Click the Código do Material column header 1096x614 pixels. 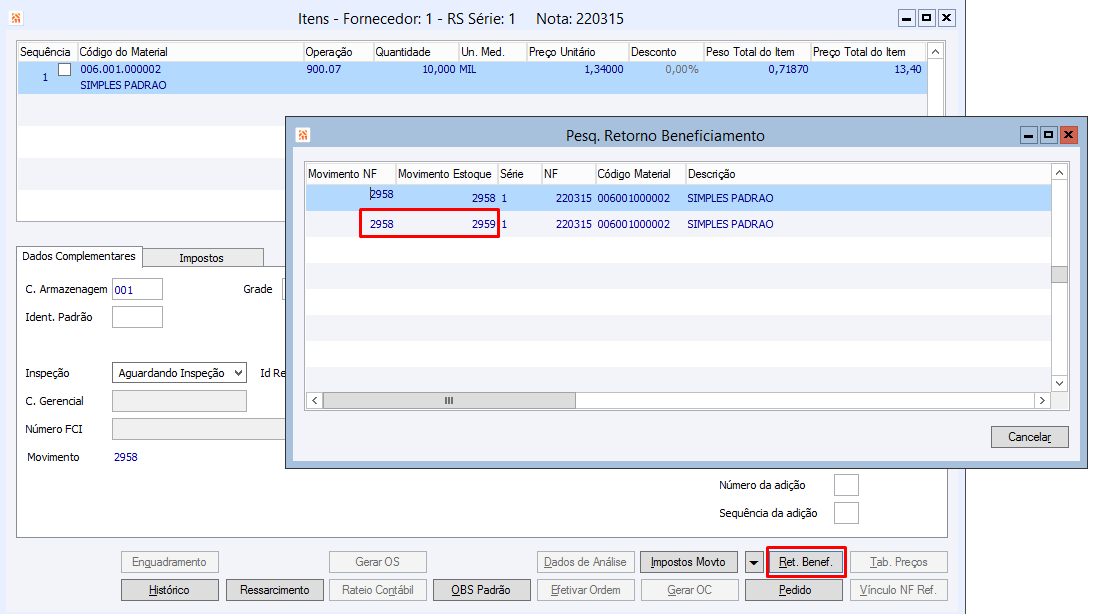pyautogui.click(x=189, y=52)
